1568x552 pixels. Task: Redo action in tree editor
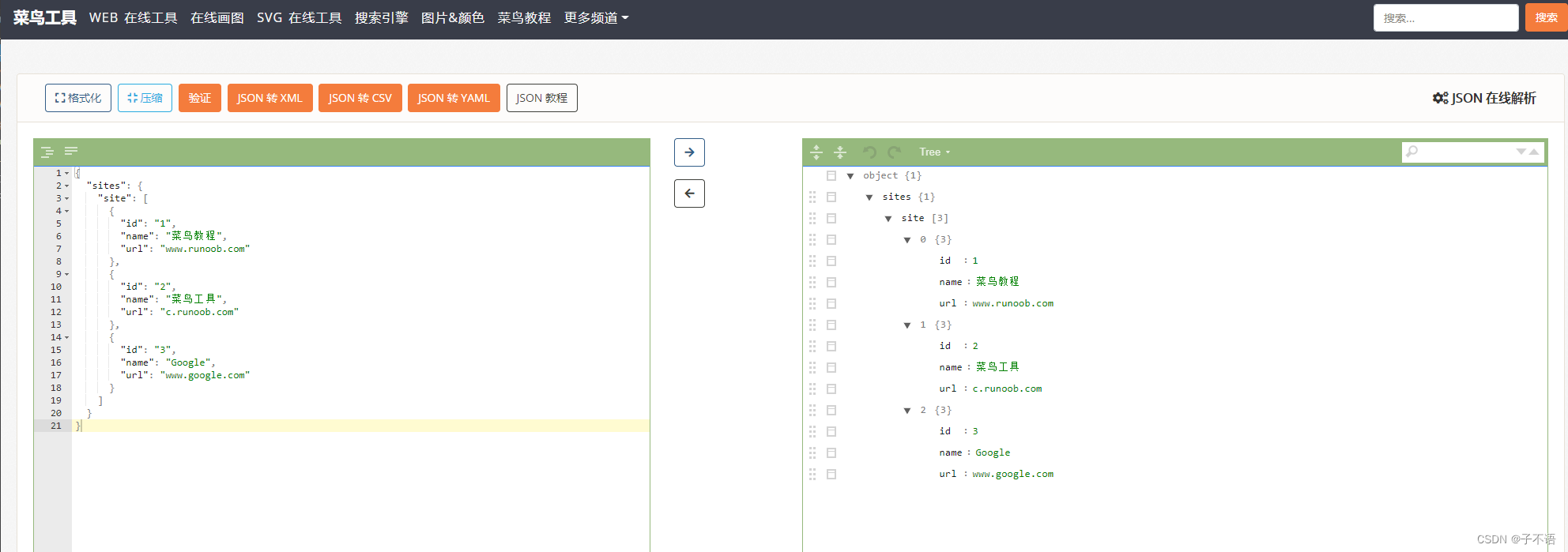click(894, 152)
